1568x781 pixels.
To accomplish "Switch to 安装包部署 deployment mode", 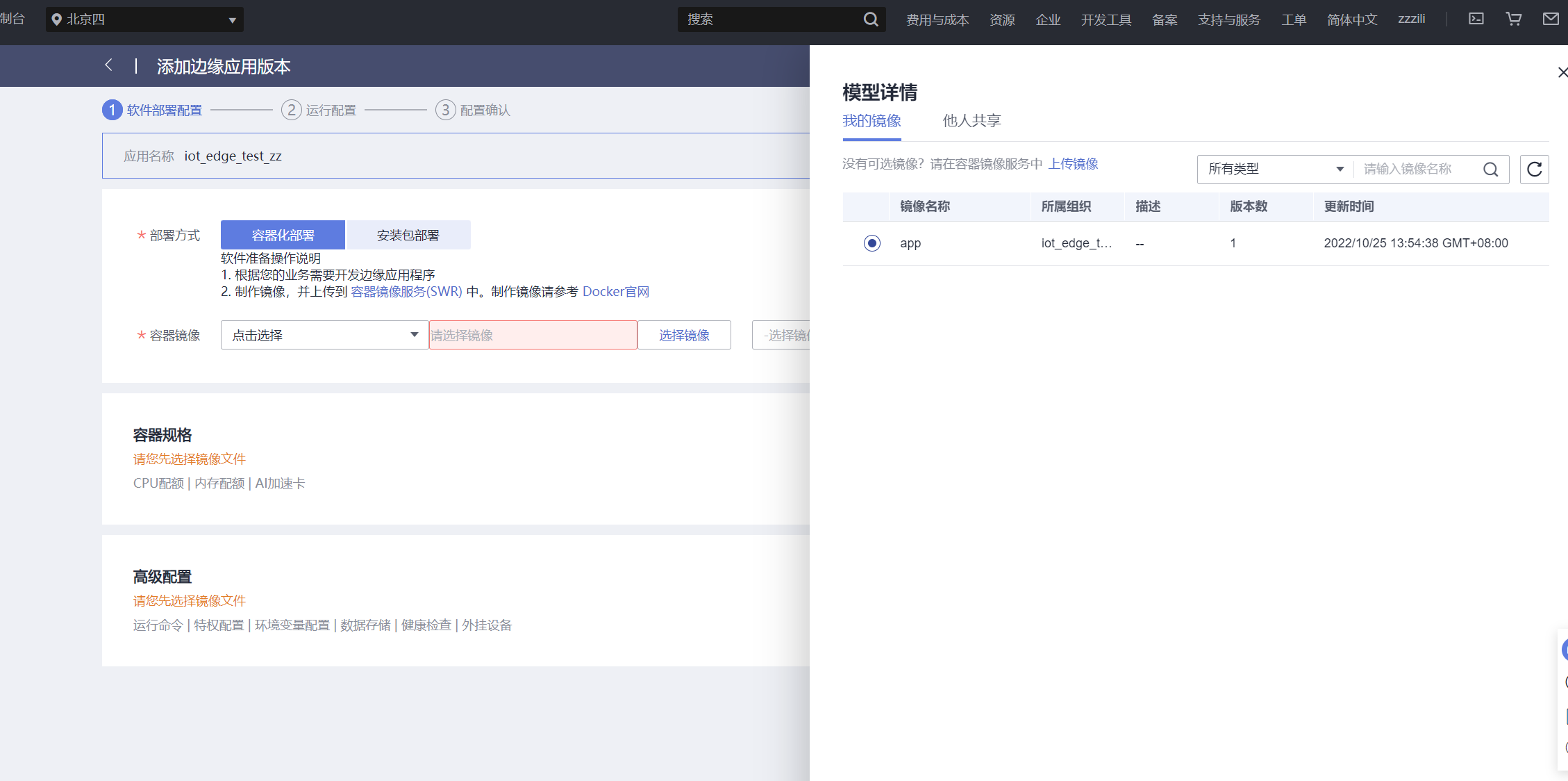I will point(408,235).
